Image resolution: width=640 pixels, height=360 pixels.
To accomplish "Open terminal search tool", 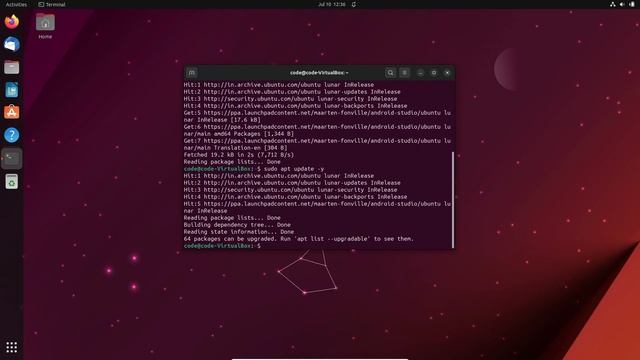I will (x=390, y=73).
